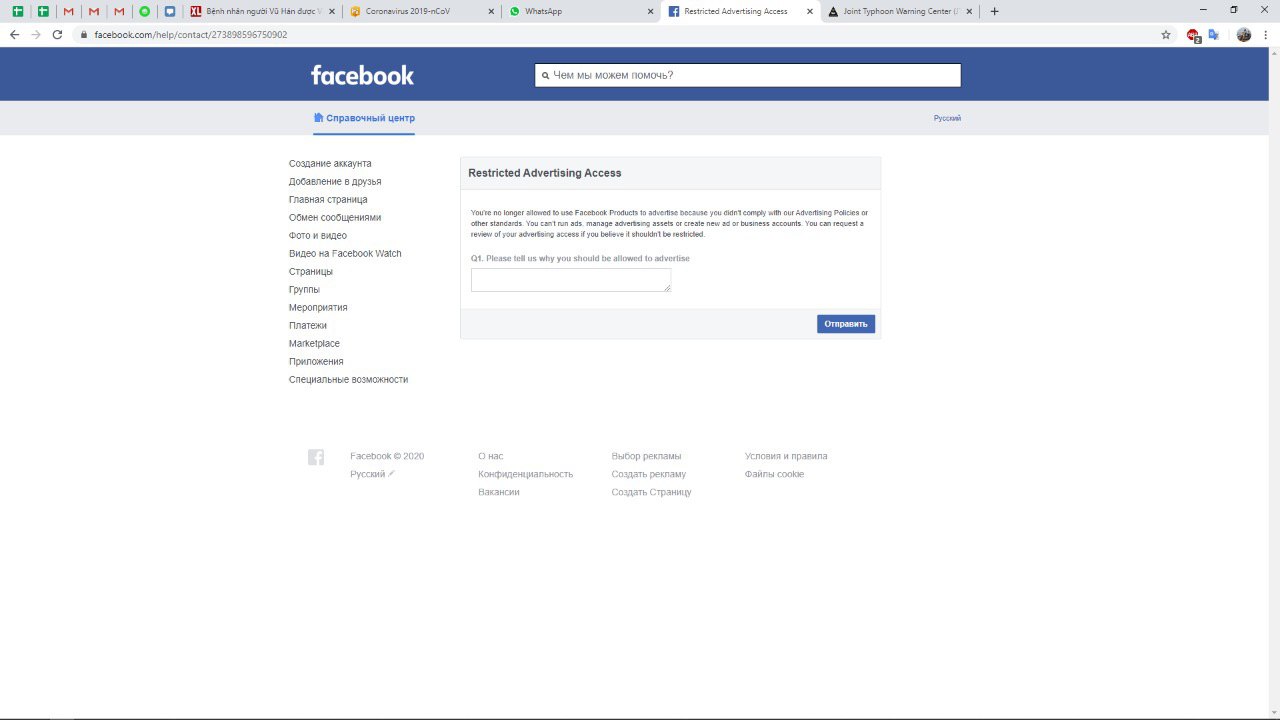1280x720 pixels.
Task: Open the Справочный центр tab
Action: 364,118
